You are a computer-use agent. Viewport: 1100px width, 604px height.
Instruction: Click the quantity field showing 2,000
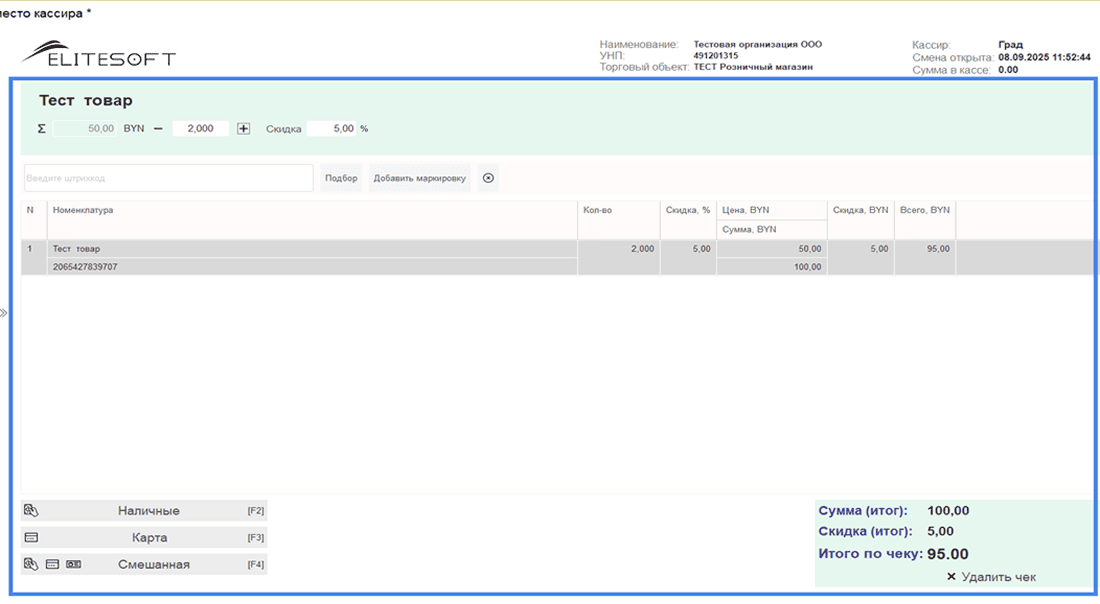(x=200, y=129)
